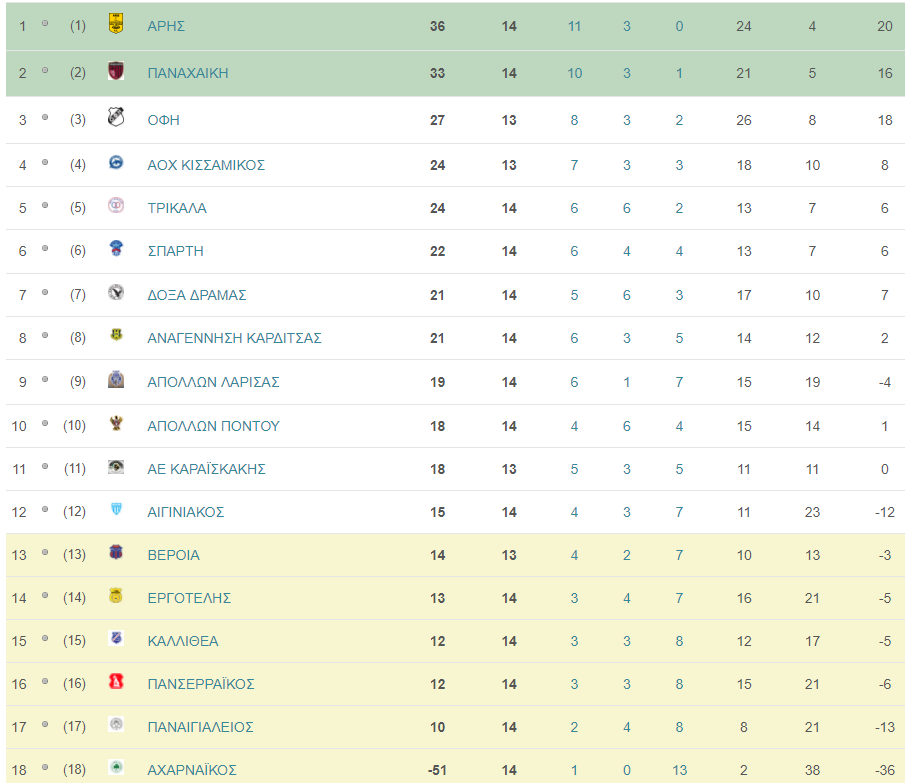Open the ΠΑΝΑΙΓΙΑΛΕΙΟΣ team link
The width and height of the screenshot is (905, 783).
[x=201, y=727]
